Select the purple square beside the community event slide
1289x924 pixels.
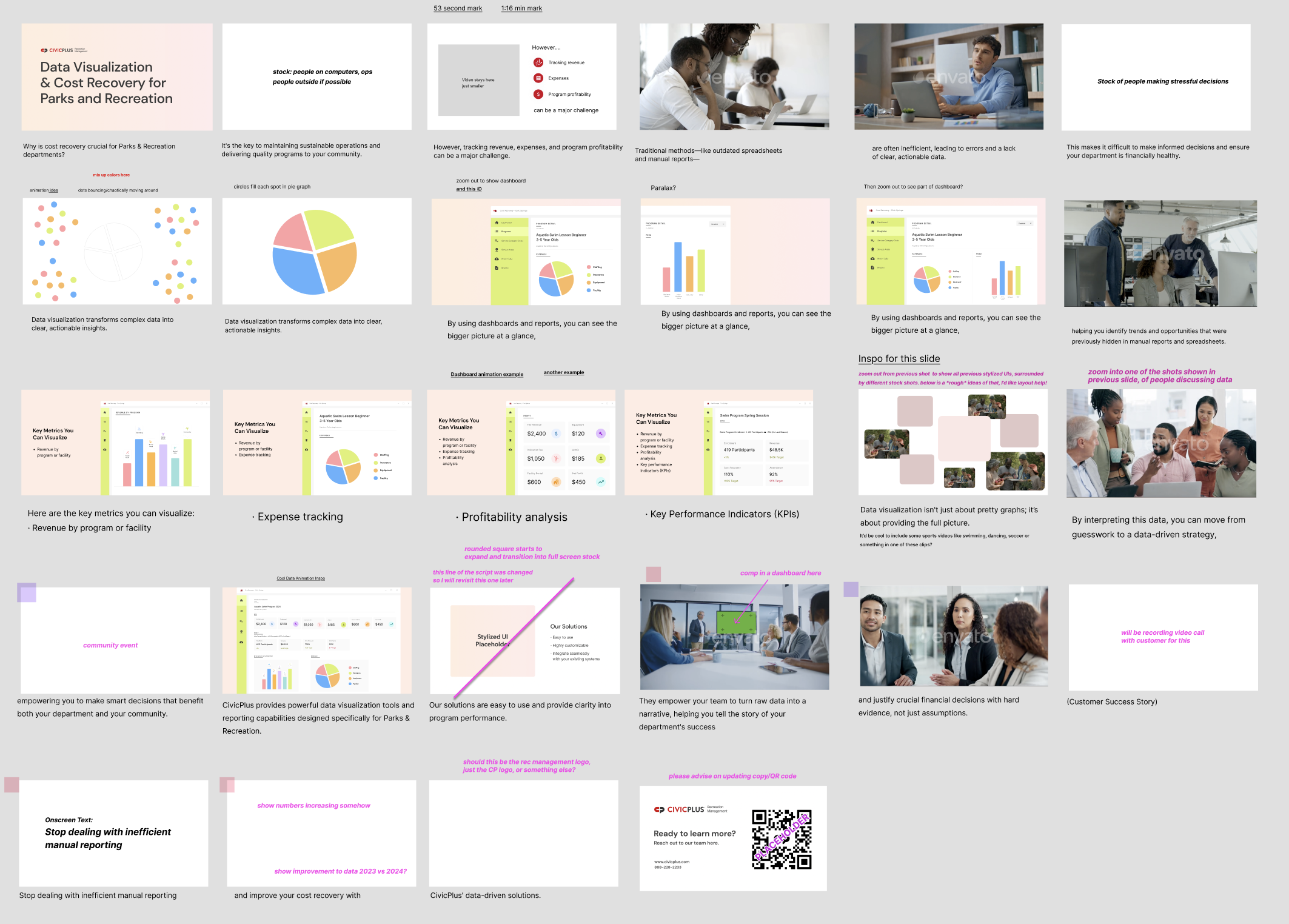[27, 592]
